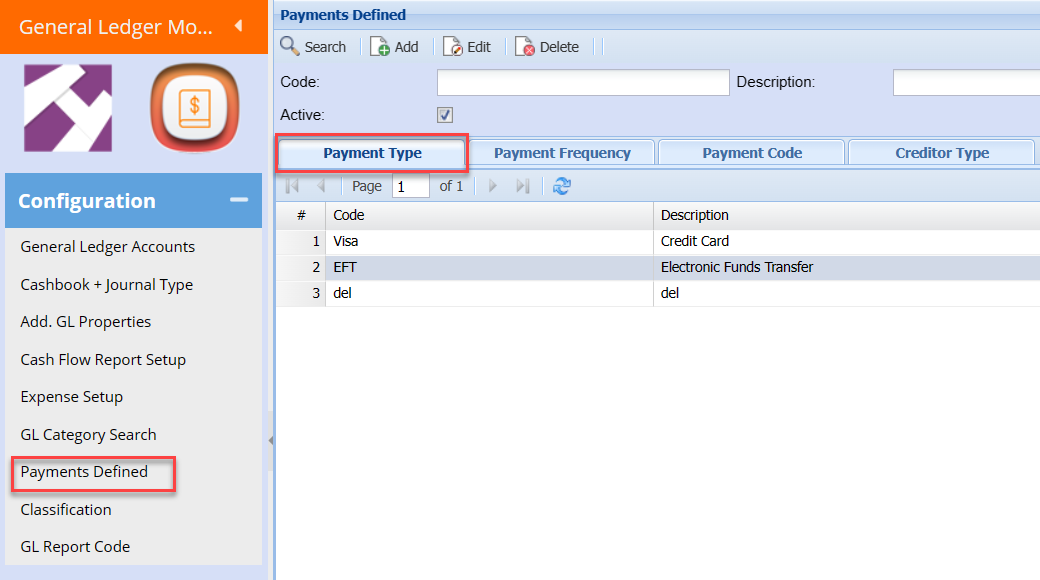
Task: Click the Search button label
Action: [325, 47]
